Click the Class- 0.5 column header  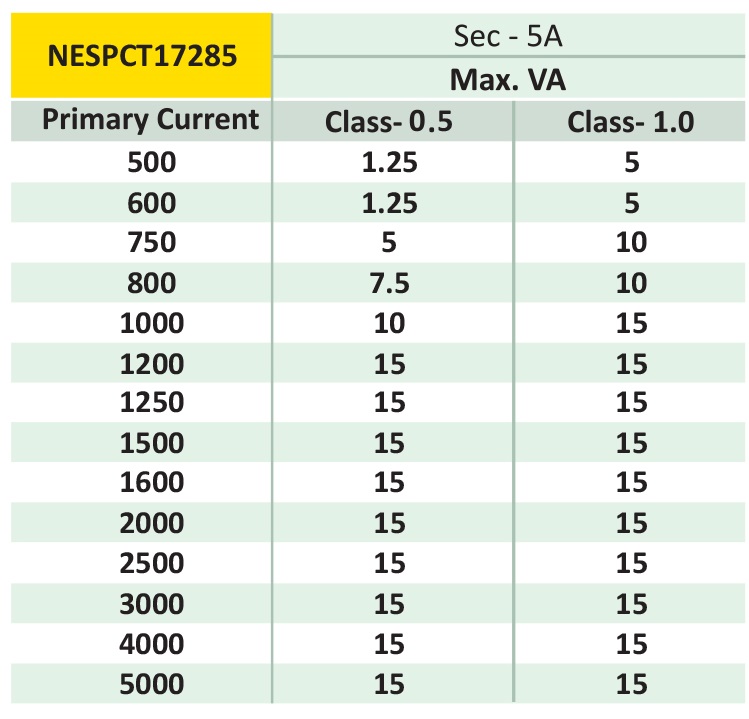pos(389,122)
